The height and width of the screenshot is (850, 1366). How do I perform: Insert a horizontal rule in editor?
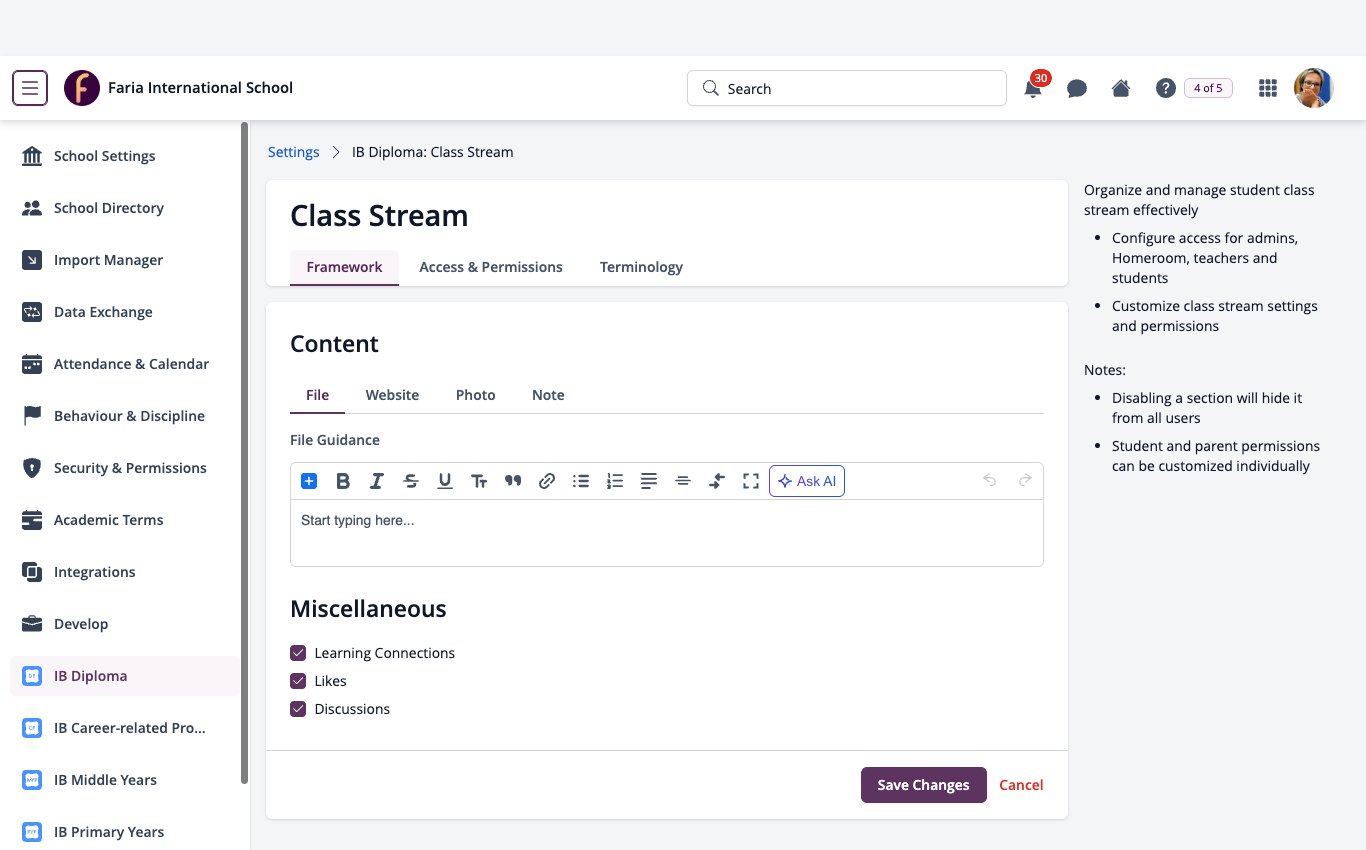click(683, 481)
